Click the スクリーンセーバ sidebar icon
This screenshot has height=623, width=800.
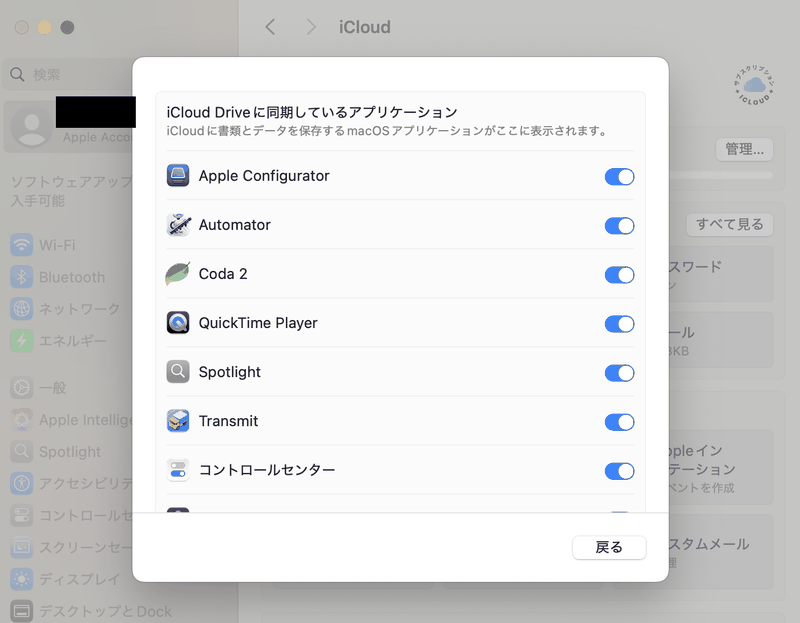21,547
